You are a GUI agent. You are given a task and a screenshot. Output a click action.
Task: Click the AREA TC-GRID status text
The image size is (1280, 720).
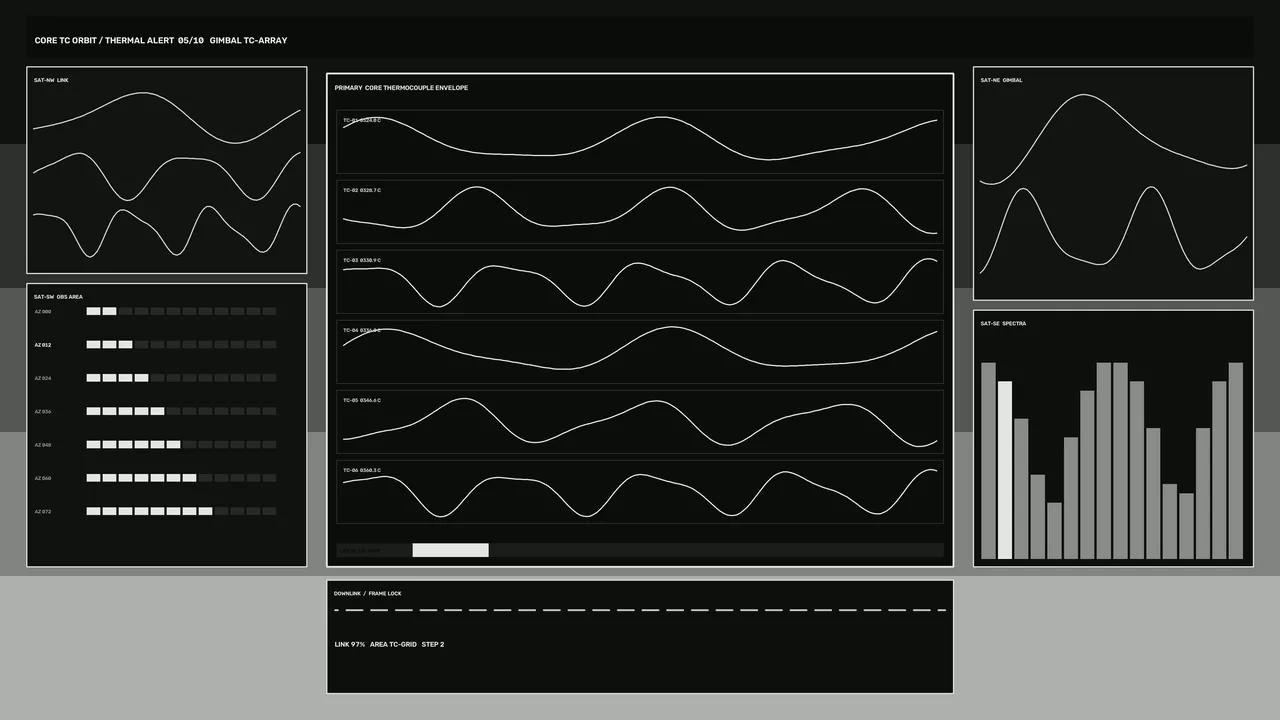coord(393,645)
